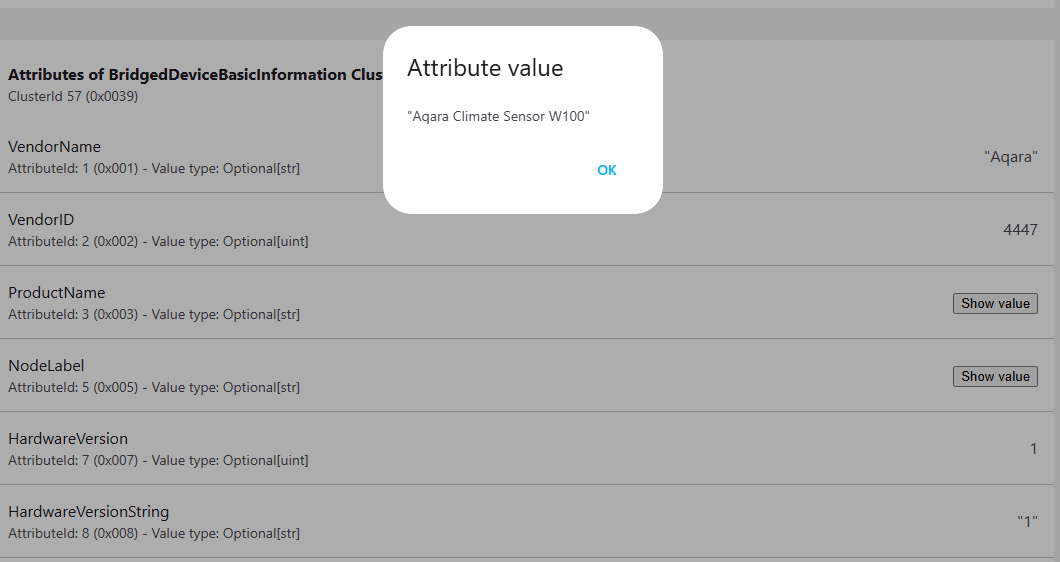Click the "Aqara Climate Sensor W100" dialog text
The width and height of the screenshot is (1060, 562).
[x=498, y=117]
